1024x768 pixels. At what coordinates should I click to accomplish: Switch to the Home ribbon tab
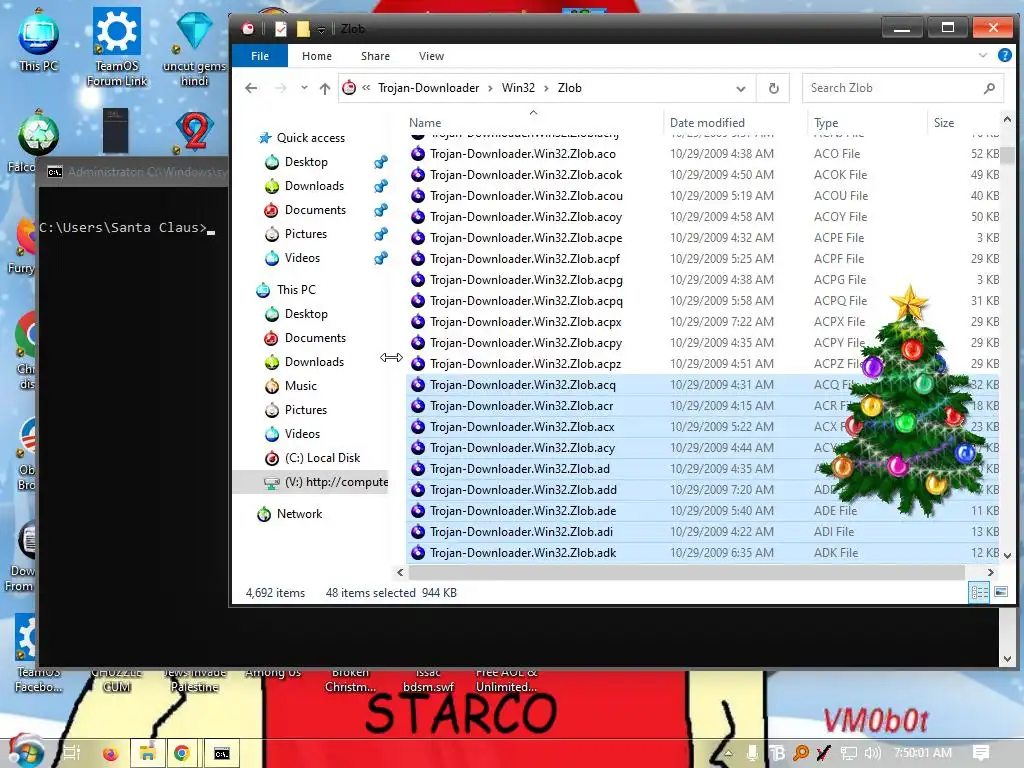[317, 56]
